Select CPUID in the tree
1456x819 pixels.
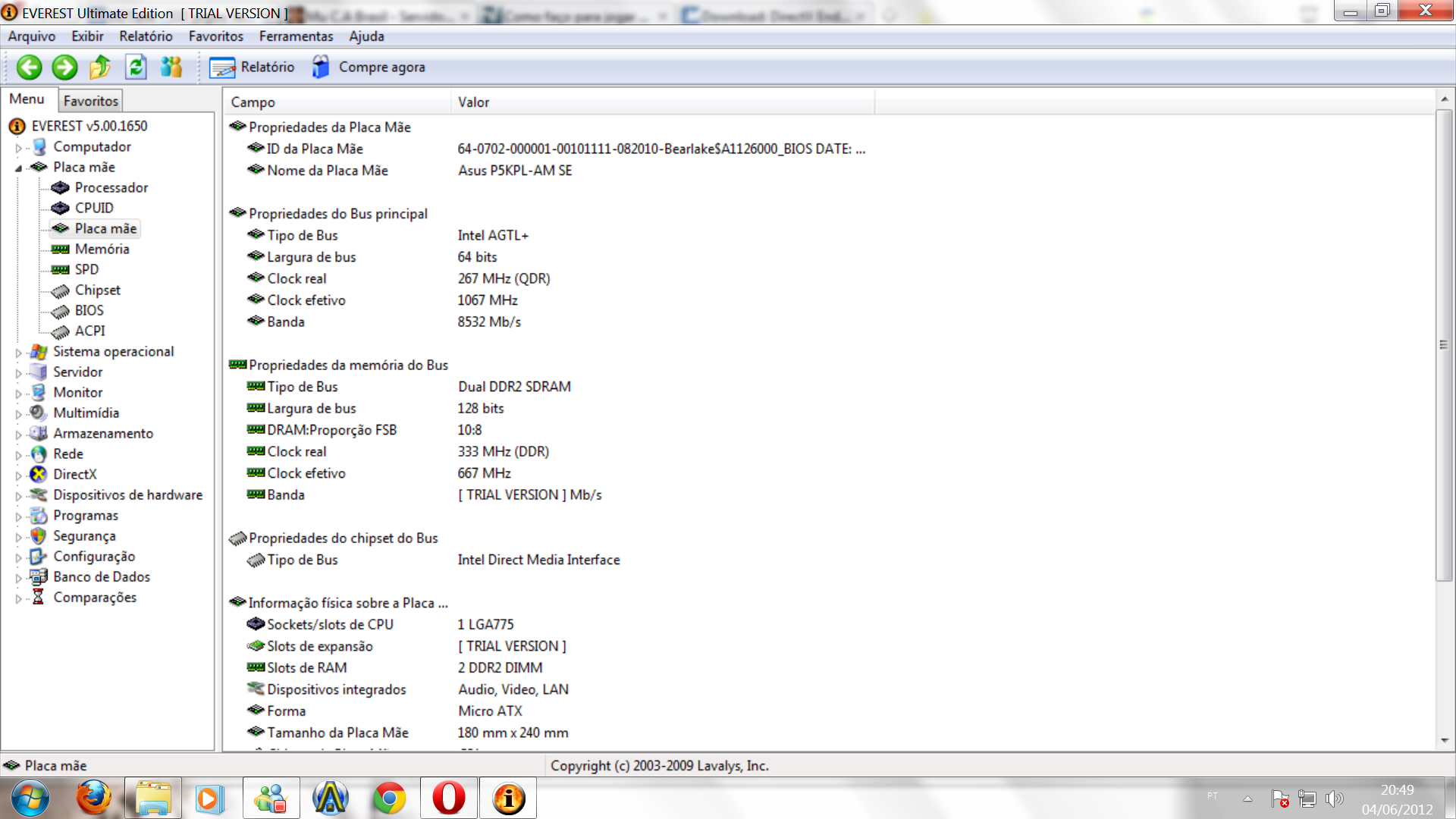(x=94, y=208)
